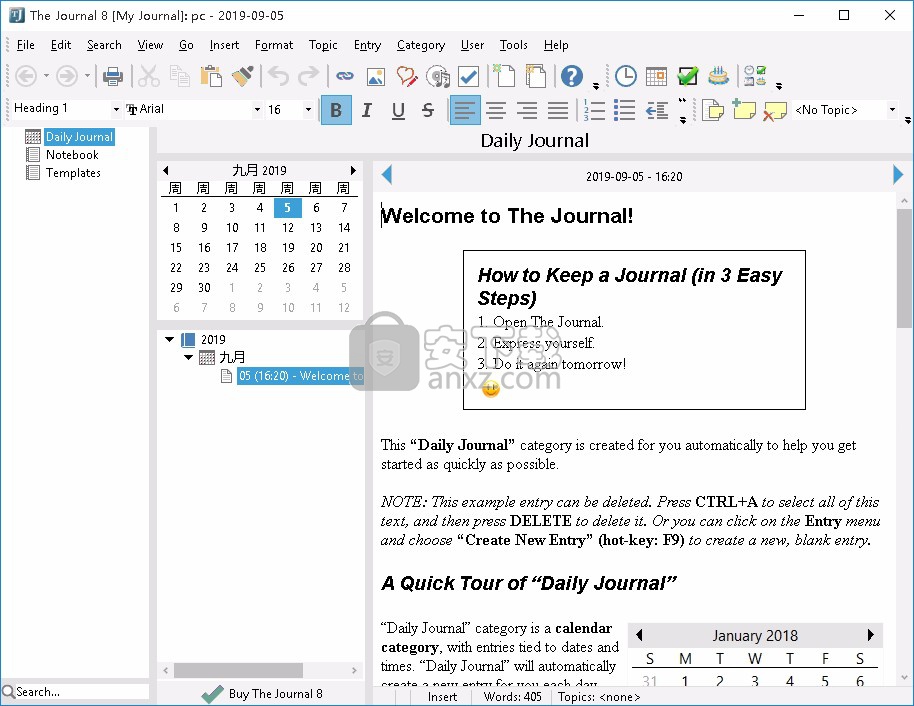Open dropdown arrow beside forward button
Viewport: 914px width, 706px height.
(87, 76)
